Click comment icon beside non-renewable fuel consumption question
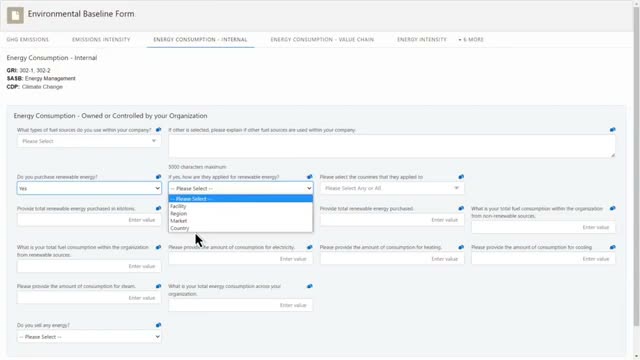This screenshot has height=360, width=640. (612, 208)
